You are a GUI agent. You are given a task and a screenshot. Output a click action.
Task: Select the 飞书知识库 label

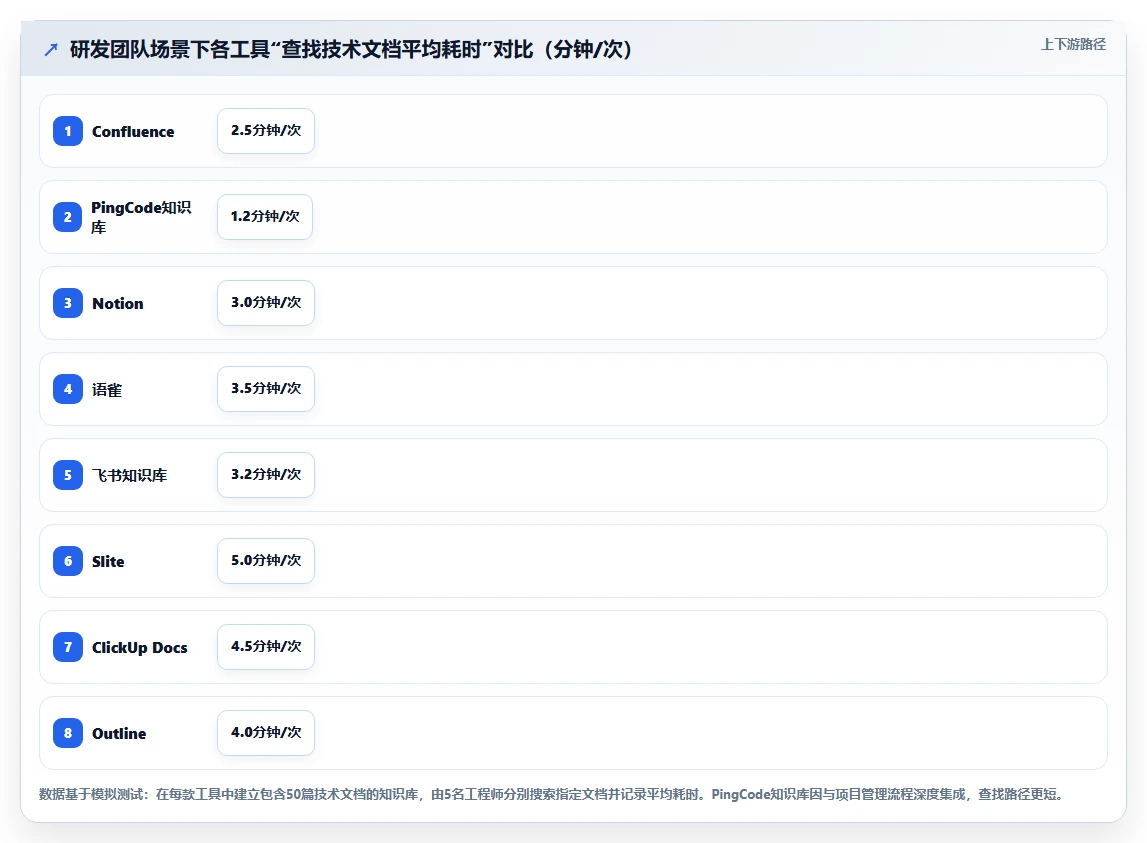click(129, 476)
